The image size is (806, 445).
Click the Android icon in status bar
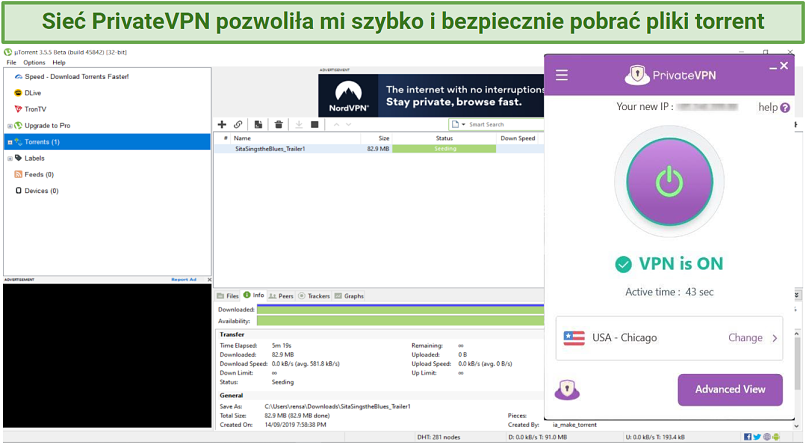[776, 437]
